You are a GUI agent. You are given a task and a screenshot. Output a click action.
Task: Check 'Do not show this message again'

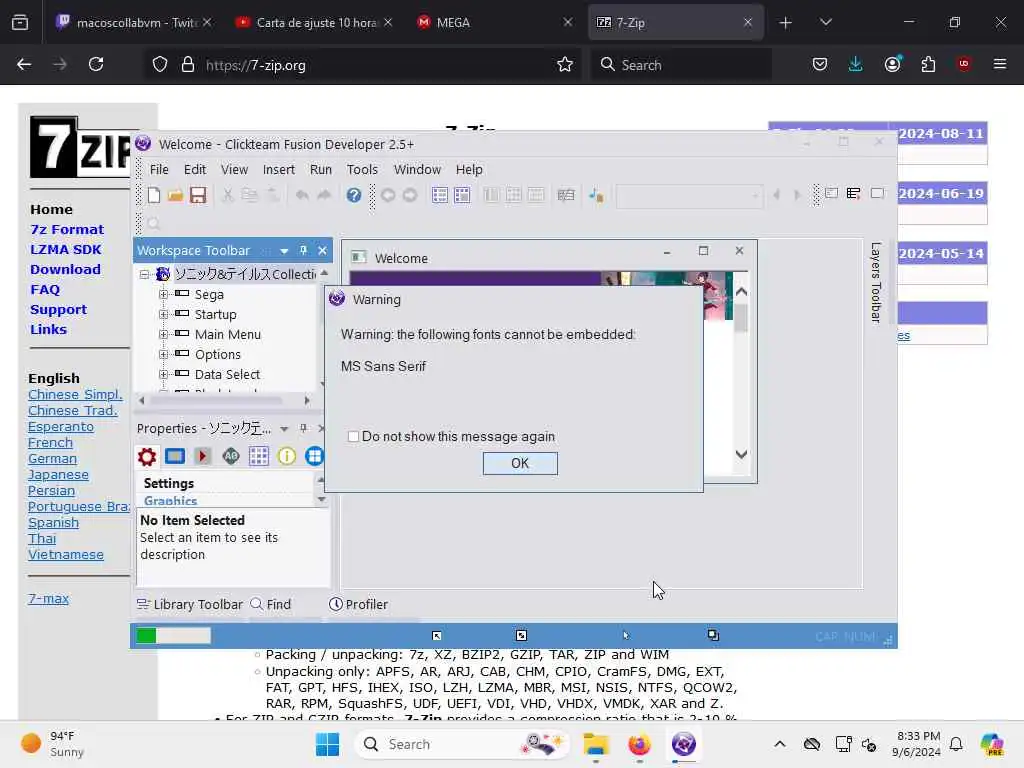point(353,436)
